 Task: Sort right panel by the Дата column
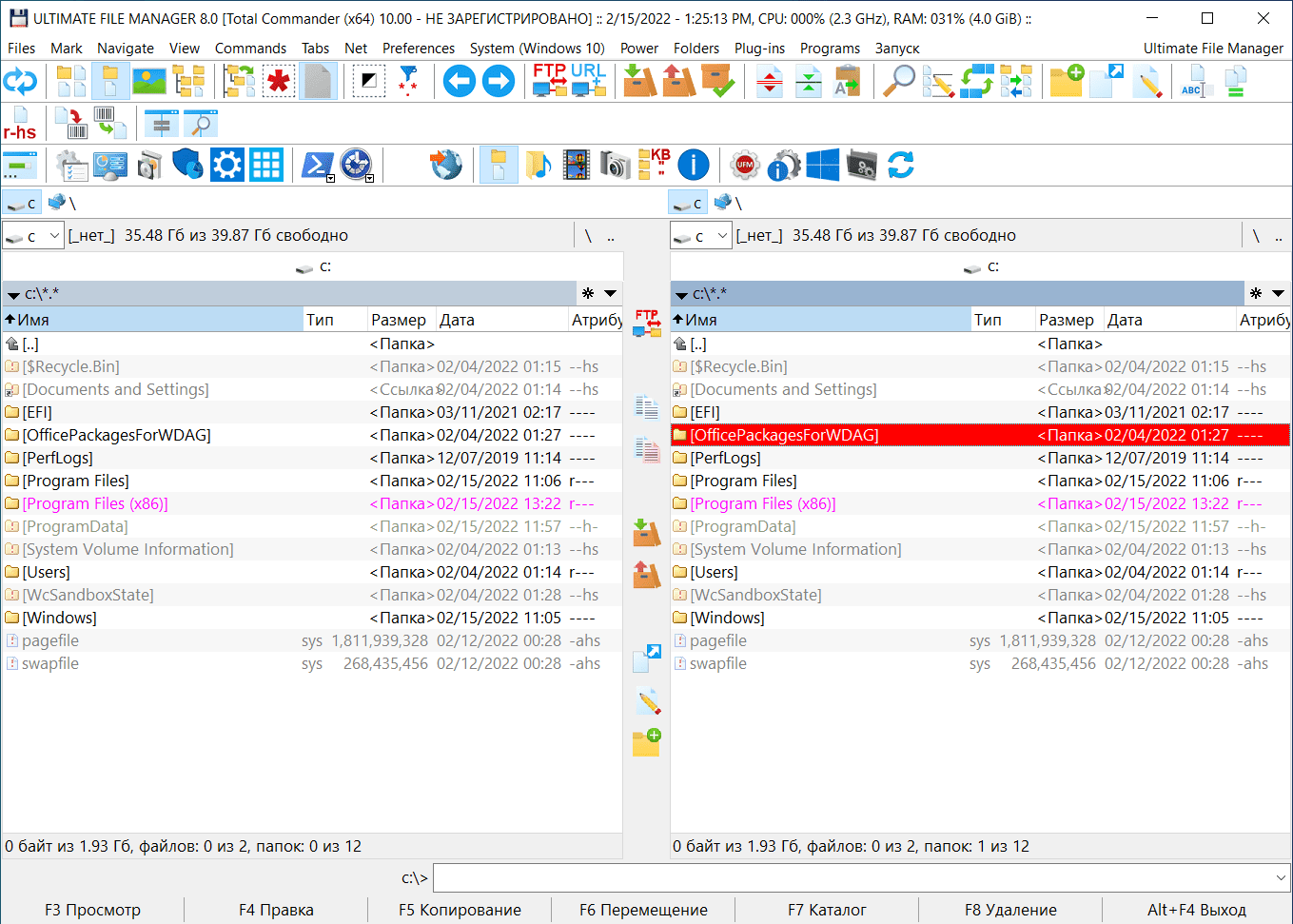[1169, 320]
